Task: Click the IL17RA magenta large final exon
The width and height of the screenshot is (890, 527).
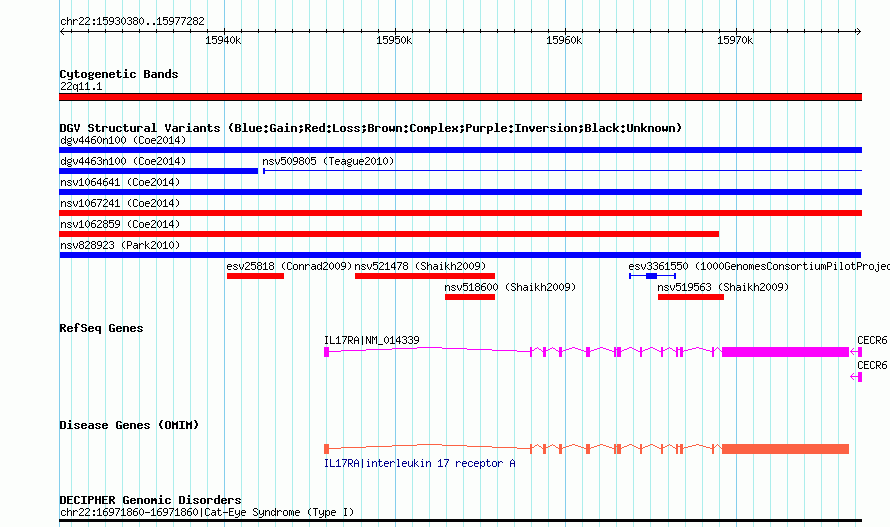Action: 786,352
